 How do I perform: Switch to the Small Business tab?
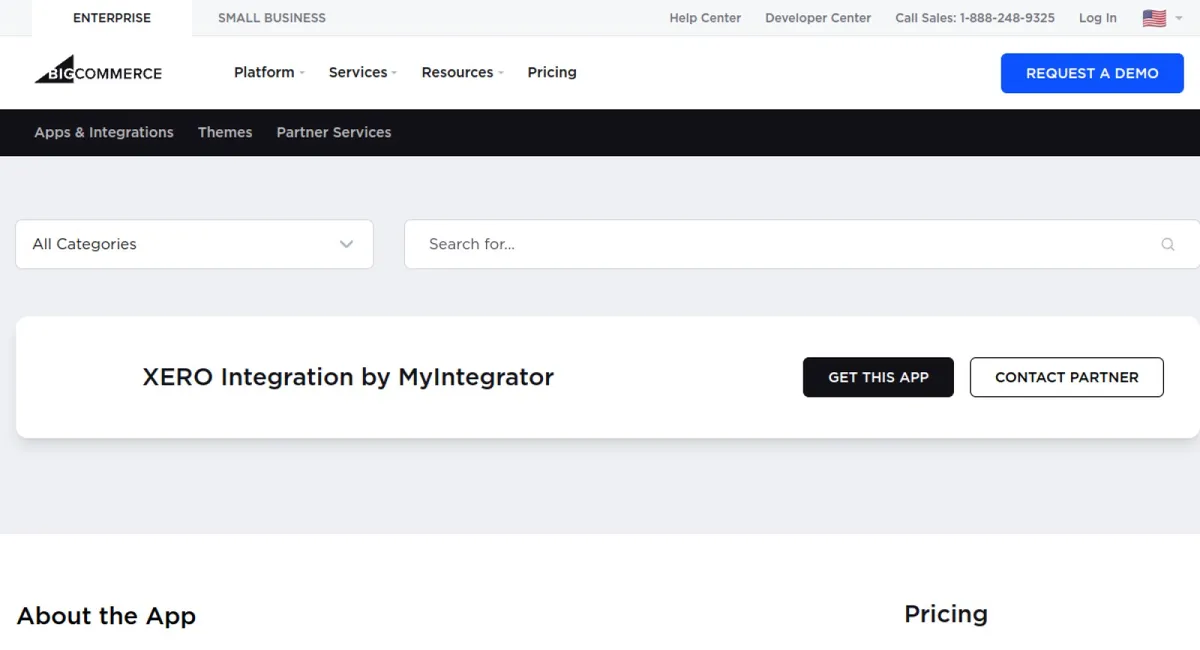click(x=271, y=17)
